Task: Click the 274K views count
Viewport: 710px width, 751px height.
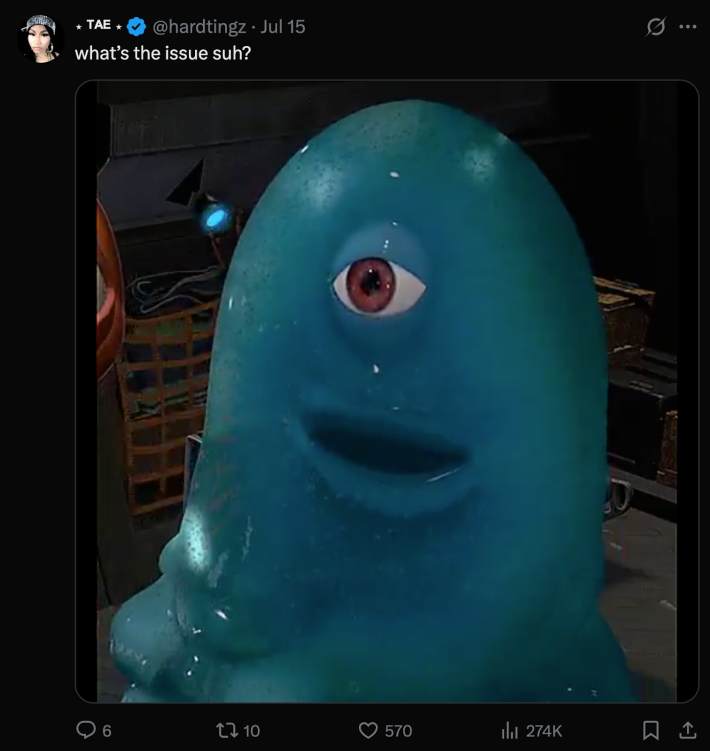Action: point(543,731)
